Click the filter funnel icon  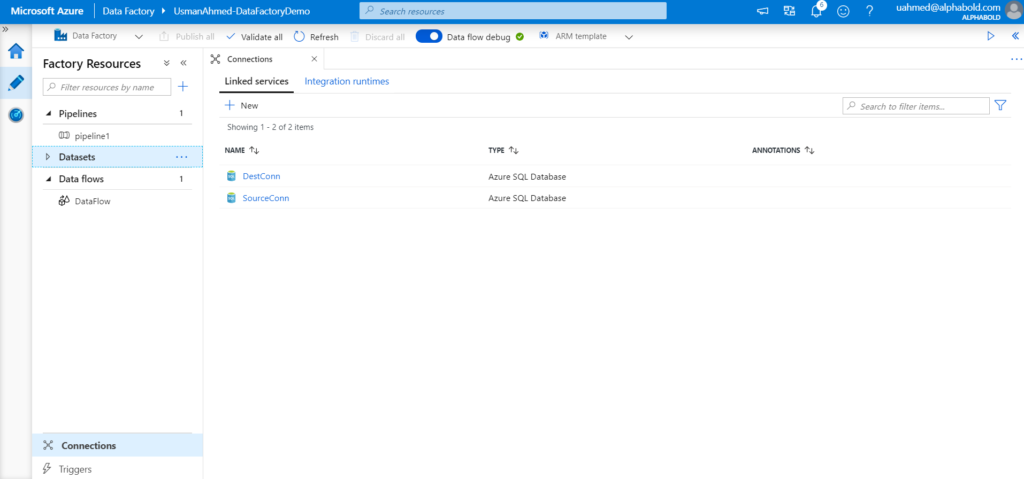1000,105
